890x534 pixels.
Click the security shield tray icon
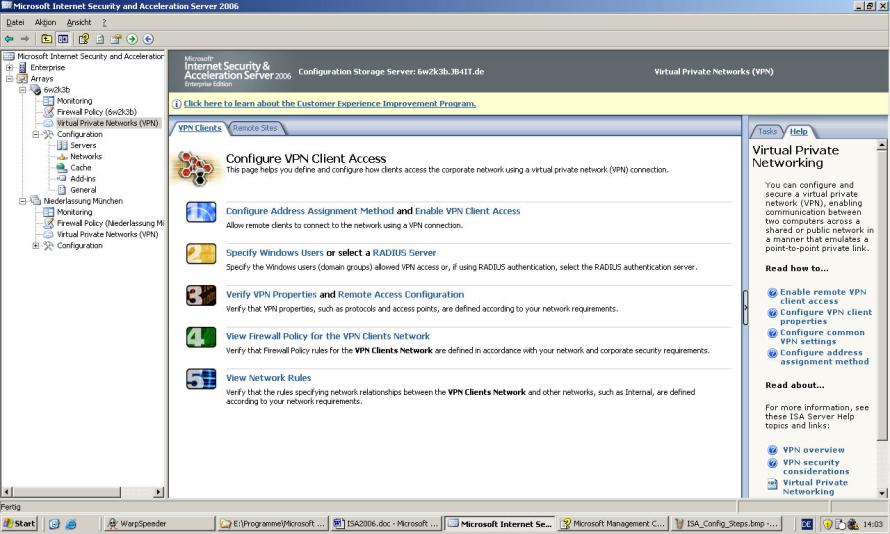[x=827, y=524]
